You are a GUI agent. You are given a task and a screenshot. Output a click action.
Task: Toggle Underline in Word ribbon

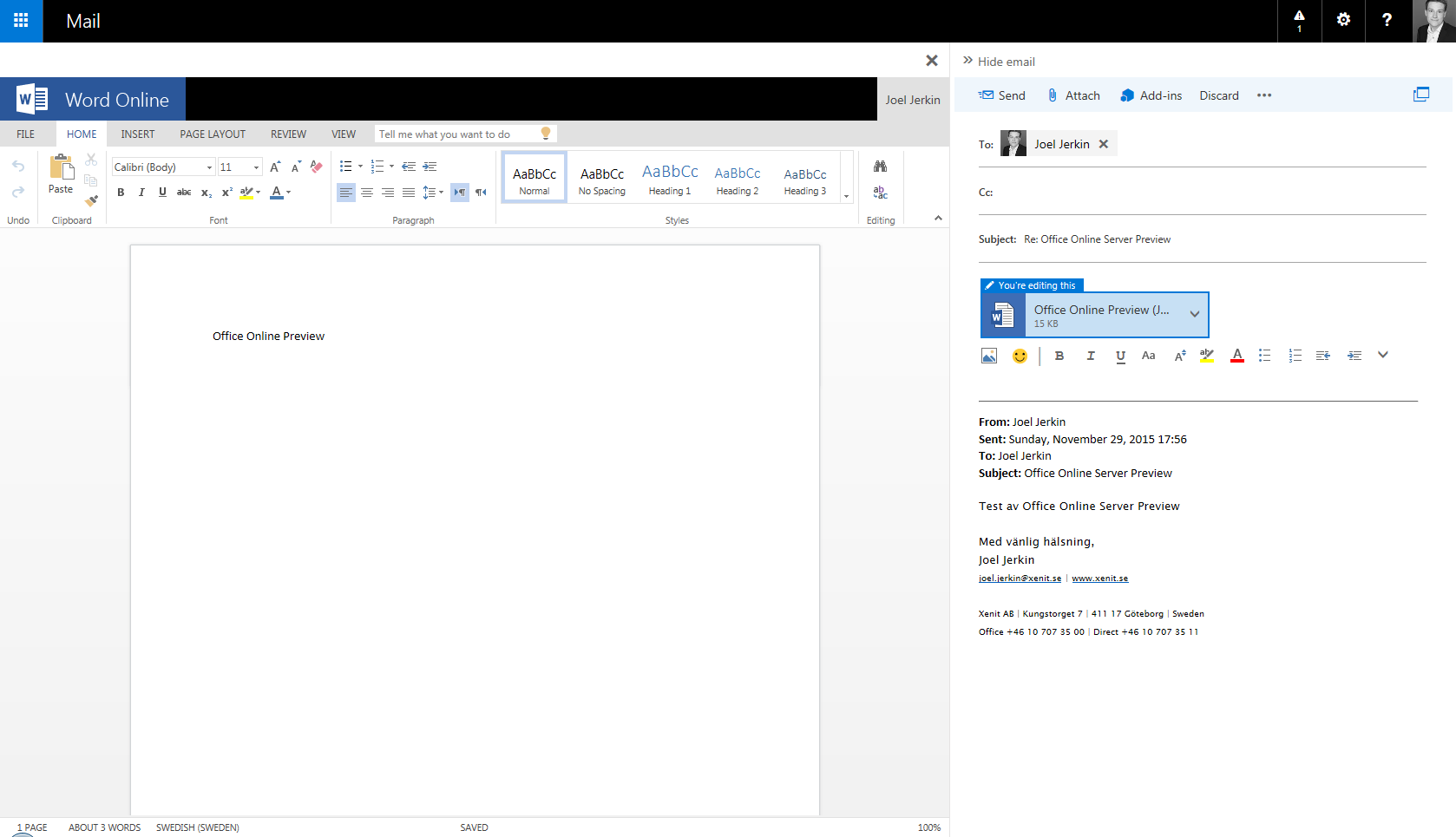click(x=162, y=193)
